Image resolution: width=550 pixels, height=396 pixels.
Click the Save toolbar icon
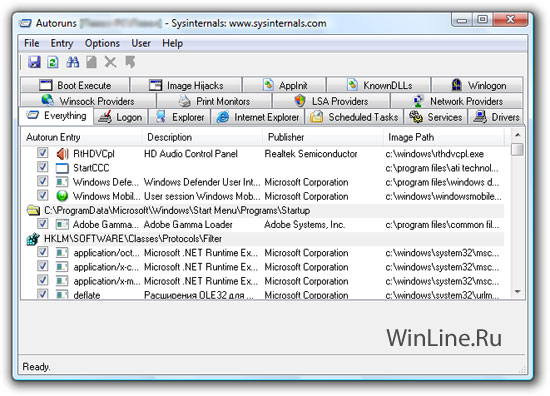(x=34, y=62)
